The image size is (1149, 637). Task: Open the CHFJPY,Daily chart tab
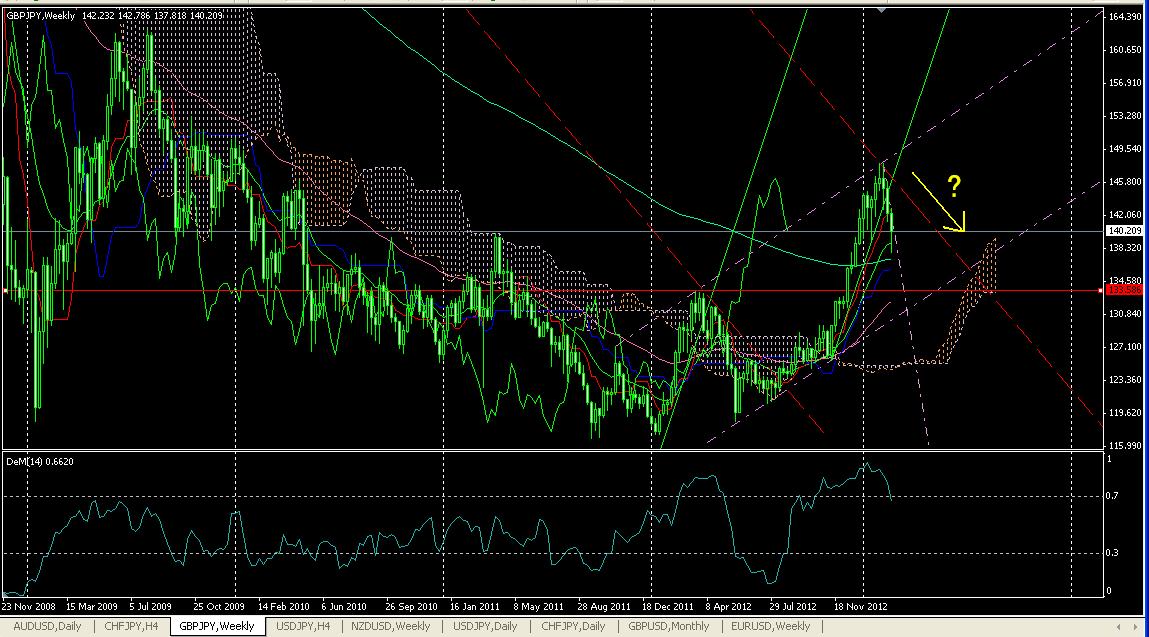tap(573, 626)
